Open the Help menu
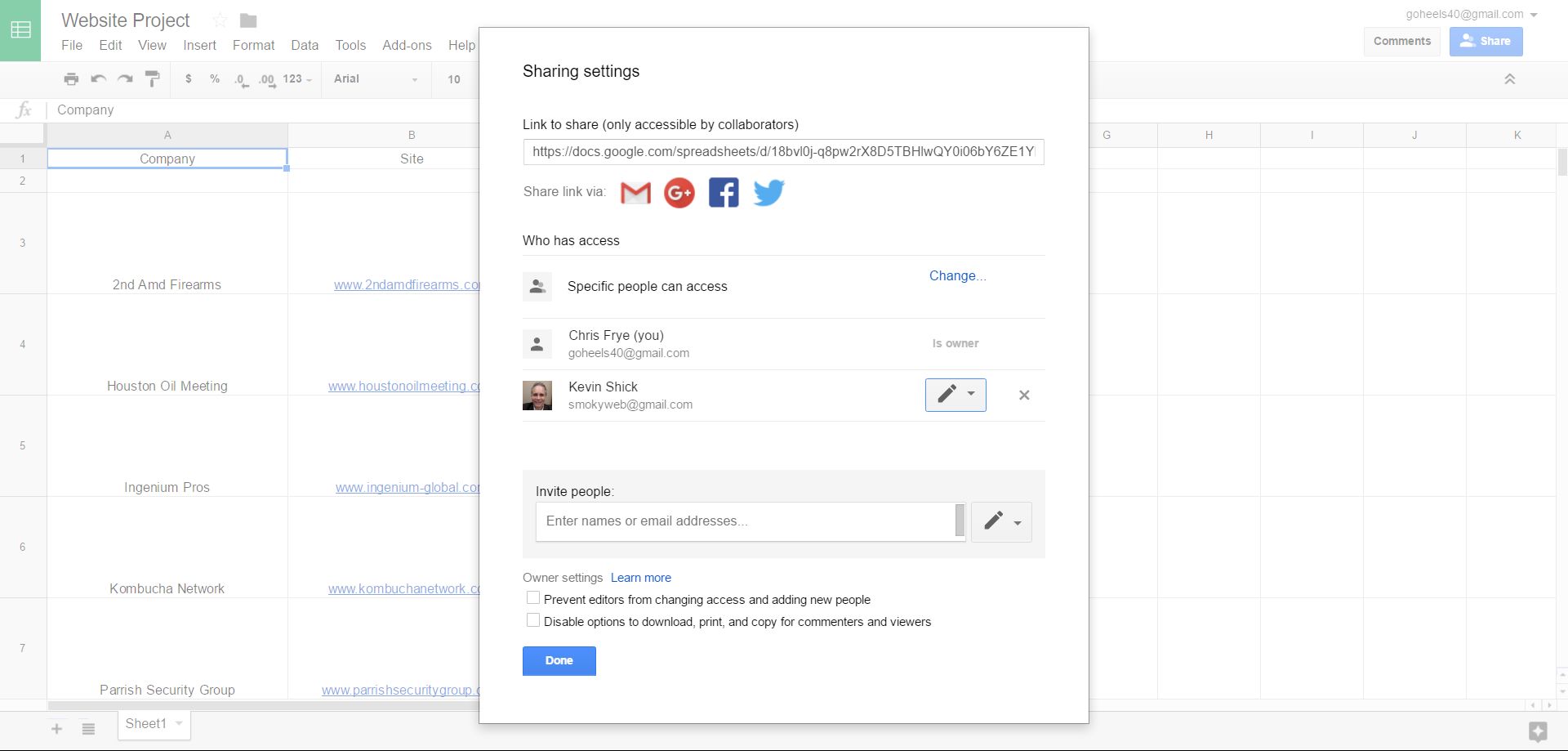The width and height of the screenshot is (1568, 751). tap(461, 46)
